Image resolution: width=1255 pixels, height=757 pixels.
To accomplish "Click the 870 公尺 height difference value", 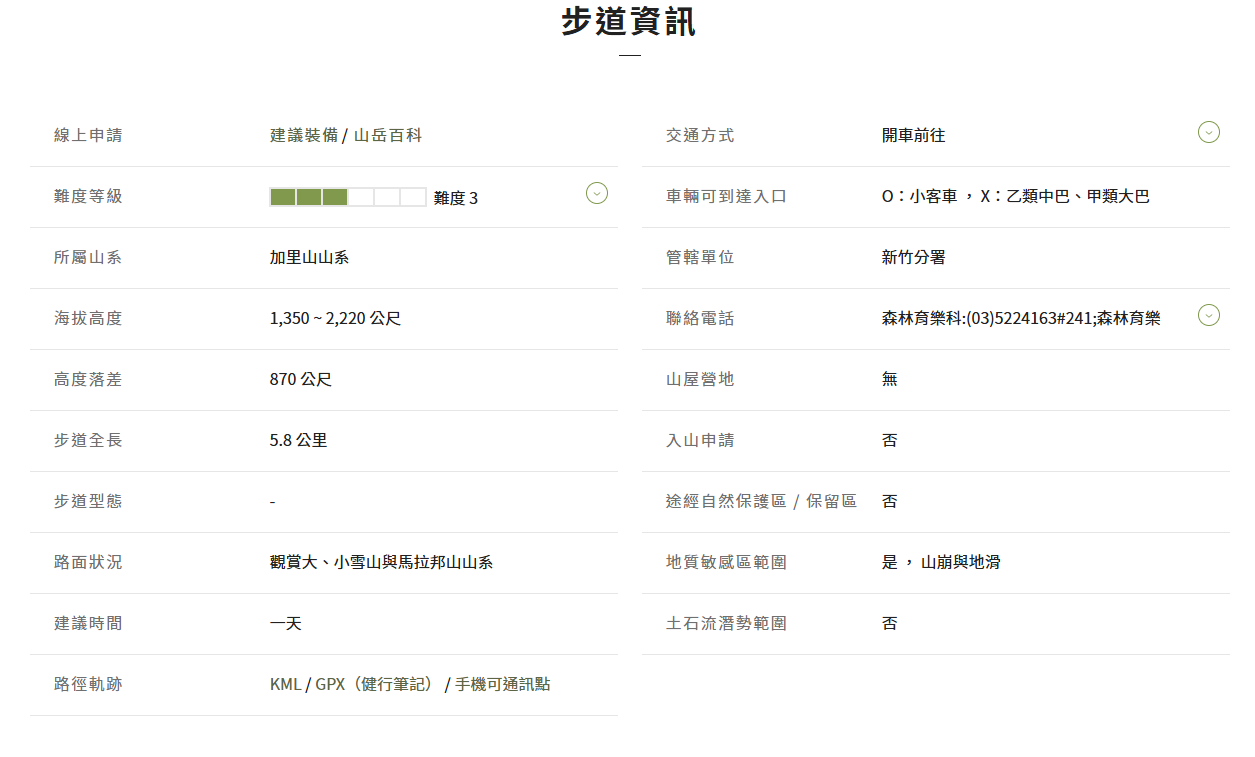I will point(300,379).
